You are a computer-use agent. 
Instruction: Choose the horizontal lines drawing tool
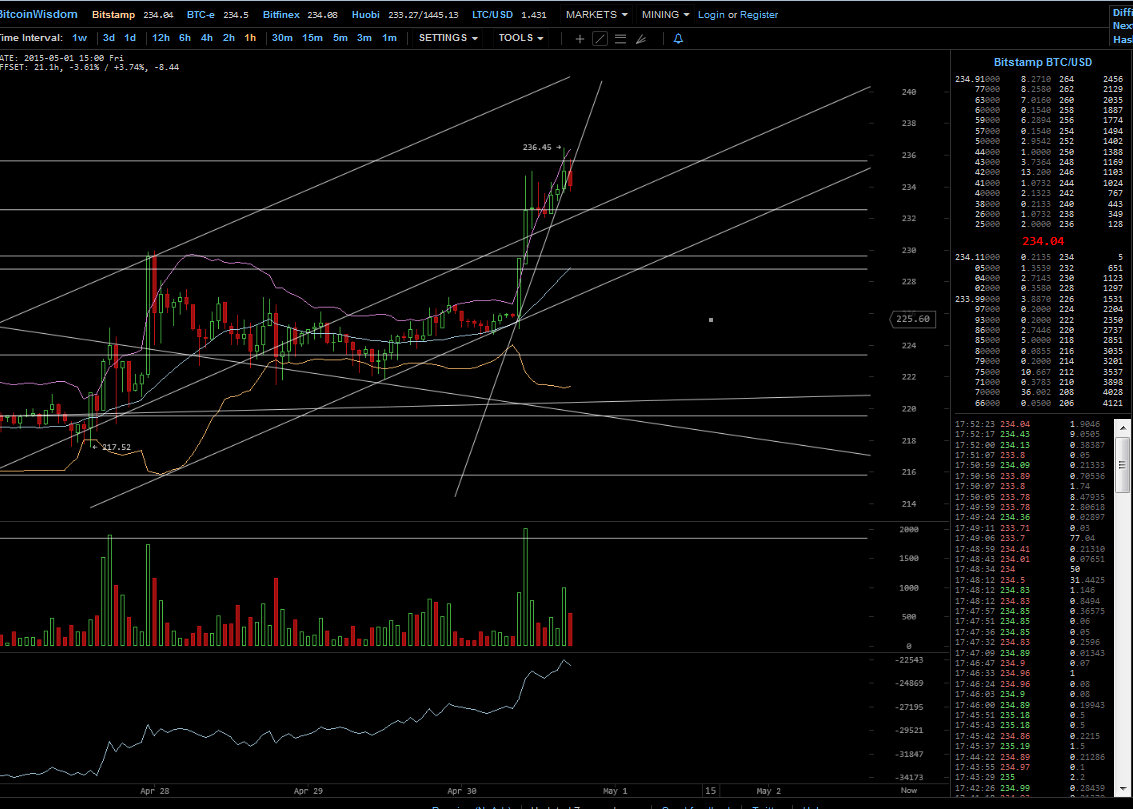[620, 39]
